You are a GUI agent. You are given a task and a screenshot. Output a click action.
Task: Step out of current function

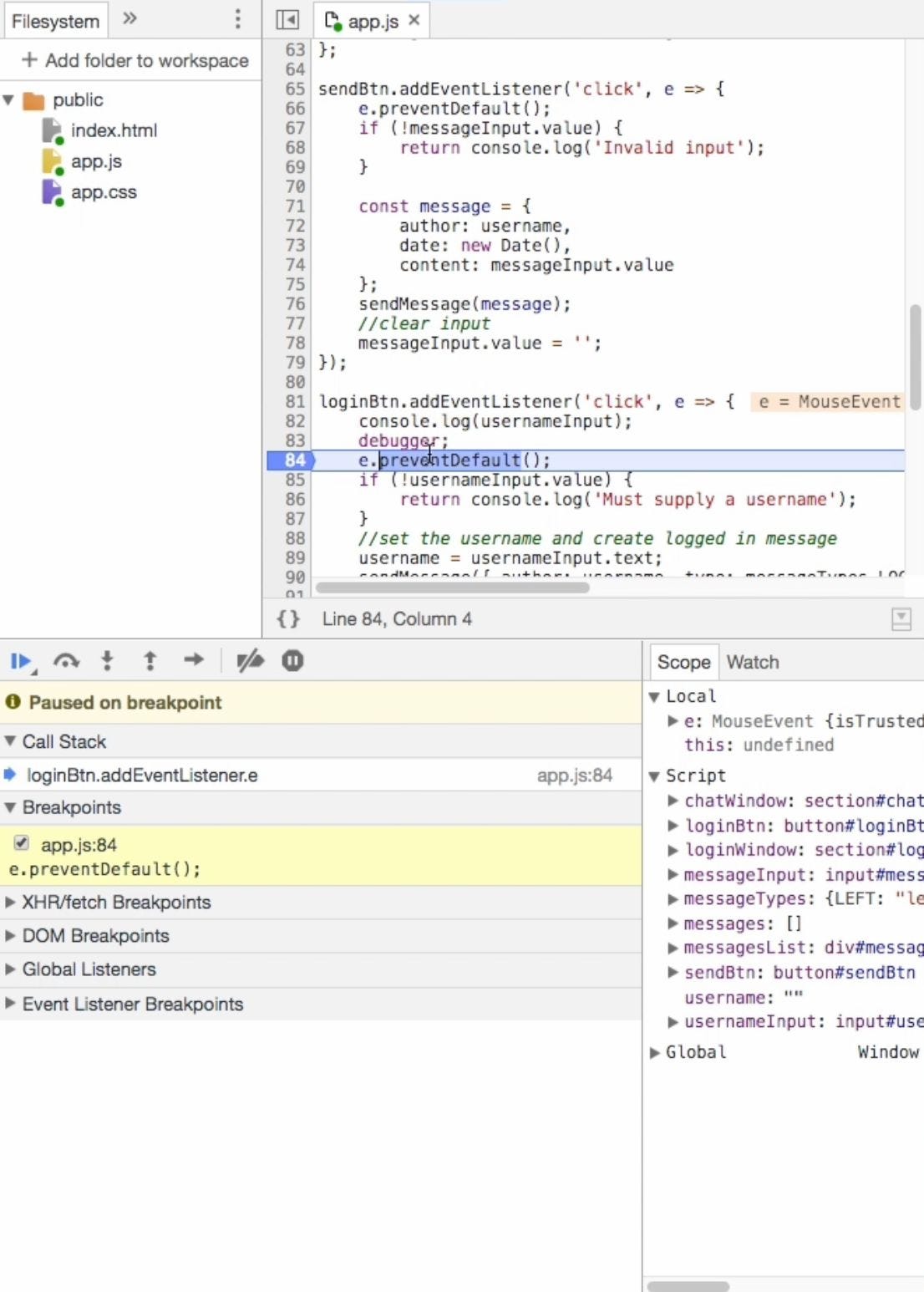[150, 662]
